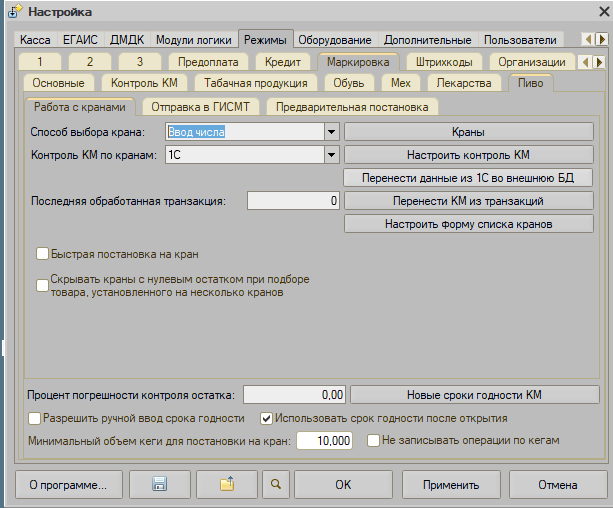The height and width of the screenshot is (508, 613).
Task: Expand the Контроль КМ по кранам dropdown
Action: click(330, 155)
